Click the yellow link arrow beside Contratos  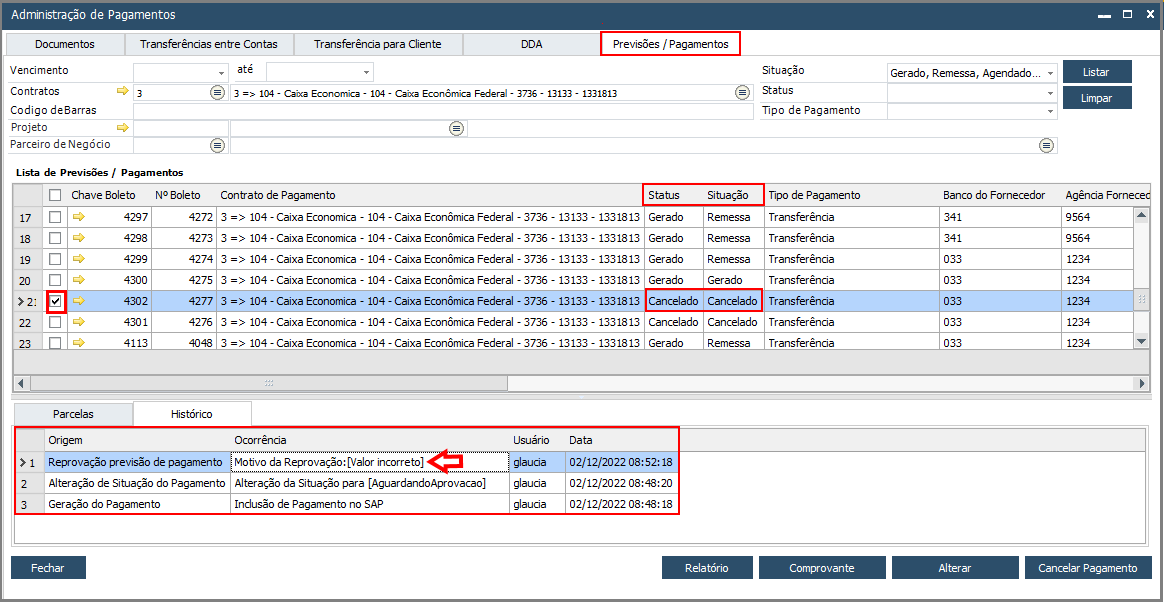click(x=122, y=91)
